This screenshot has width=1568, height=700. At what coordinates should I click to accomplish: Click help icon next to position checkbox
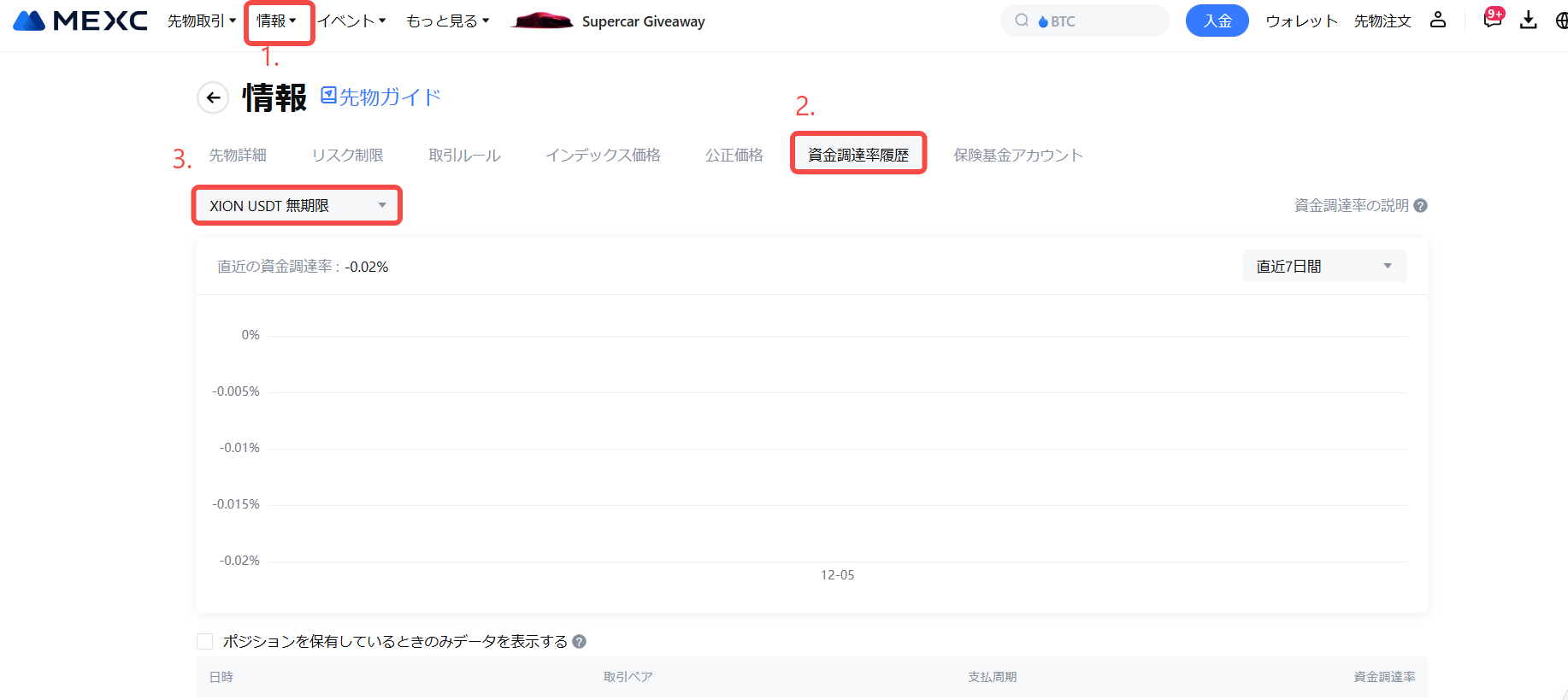point(579,642)
